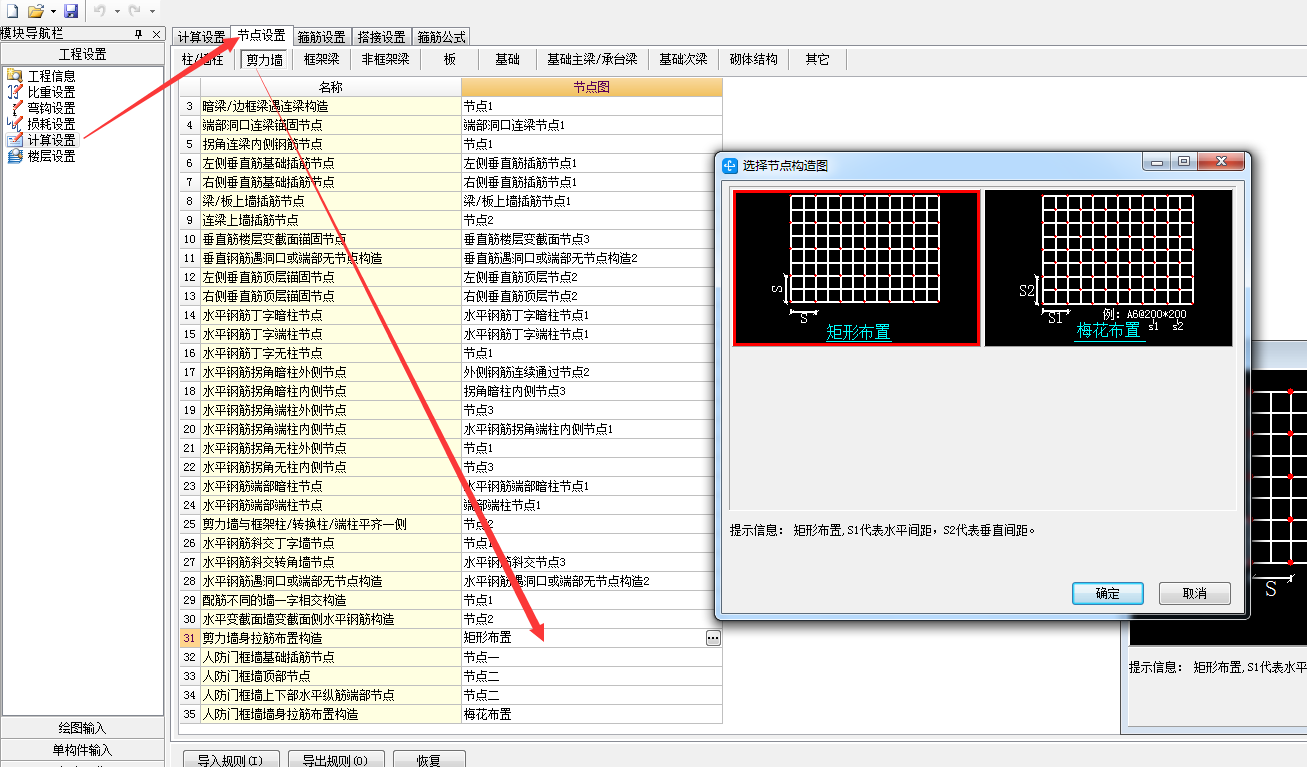Viewport: 1307px width, 767px height.
Task: Click the Redo arrow icon
Action: 134,10
